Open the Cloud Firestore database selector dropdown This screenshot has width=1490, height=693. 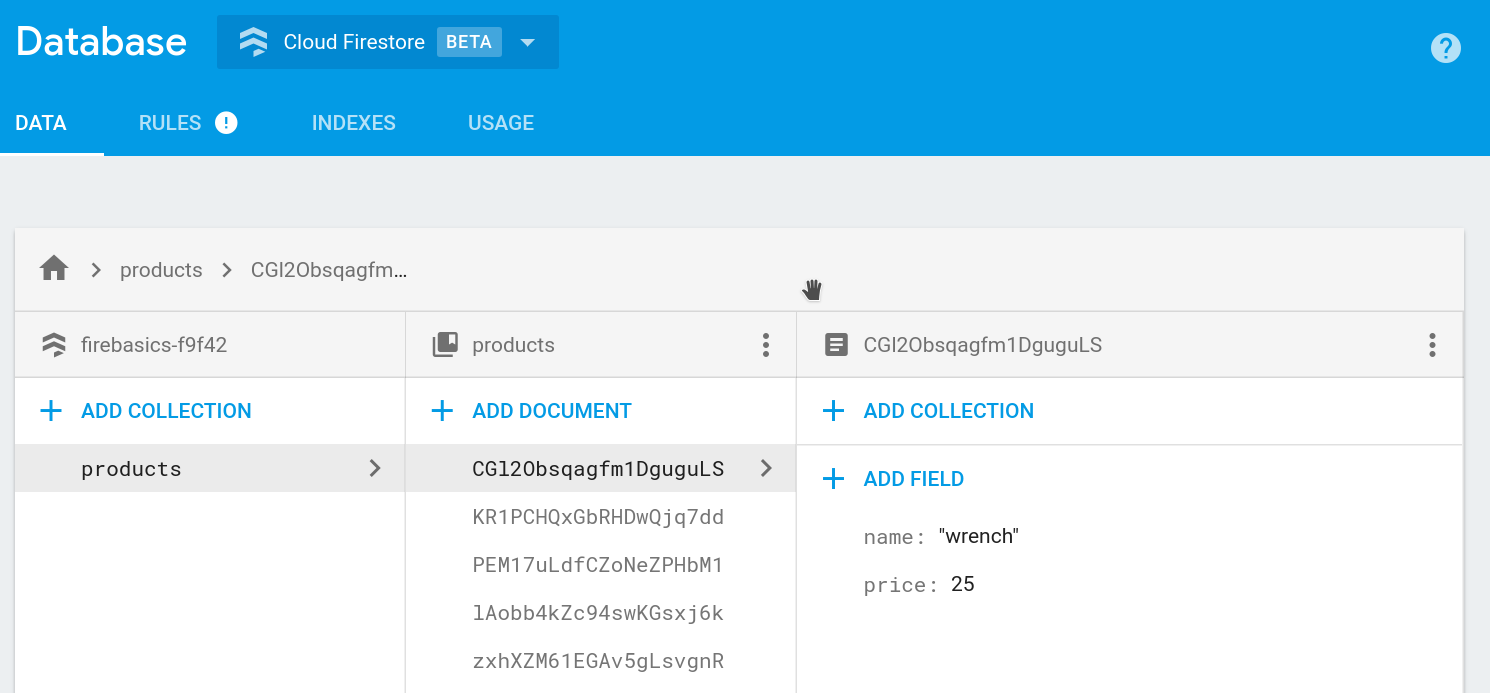coord(527,42)
